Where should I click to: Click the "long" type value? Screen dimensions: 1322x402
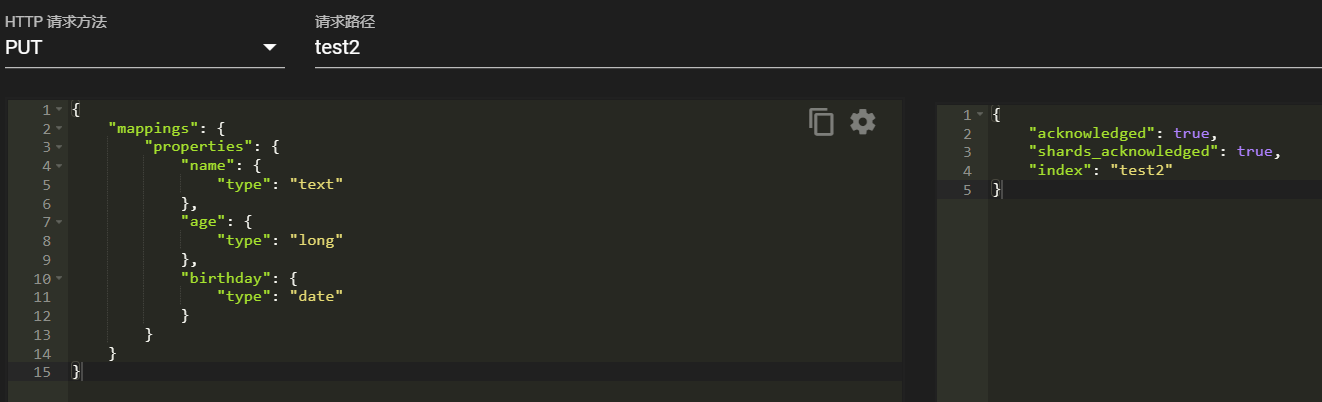point(316,240)
